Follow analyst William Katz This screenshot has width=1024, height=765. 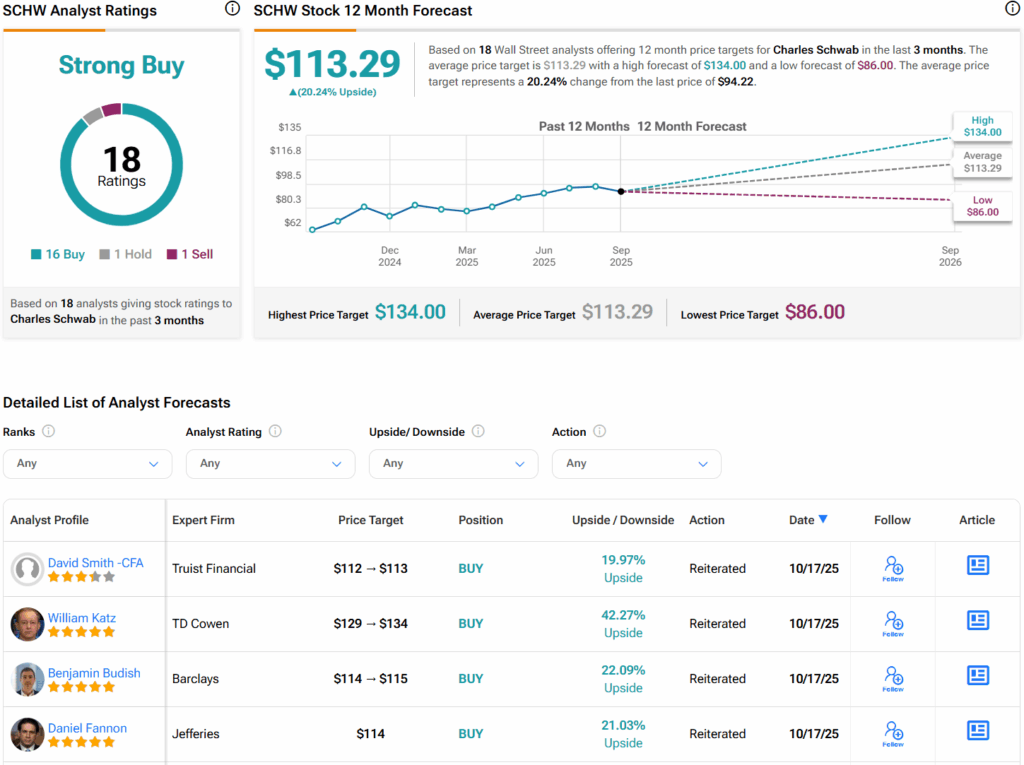[x=893, y=624]
